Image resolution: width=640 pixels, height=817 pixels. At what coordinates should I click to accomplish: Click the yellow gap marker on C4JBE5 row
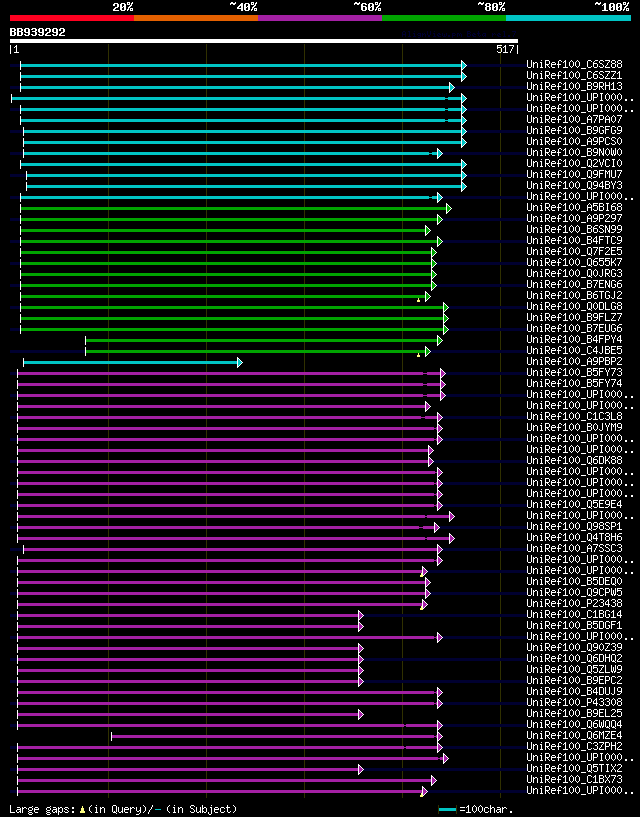[x=419, y=355]
